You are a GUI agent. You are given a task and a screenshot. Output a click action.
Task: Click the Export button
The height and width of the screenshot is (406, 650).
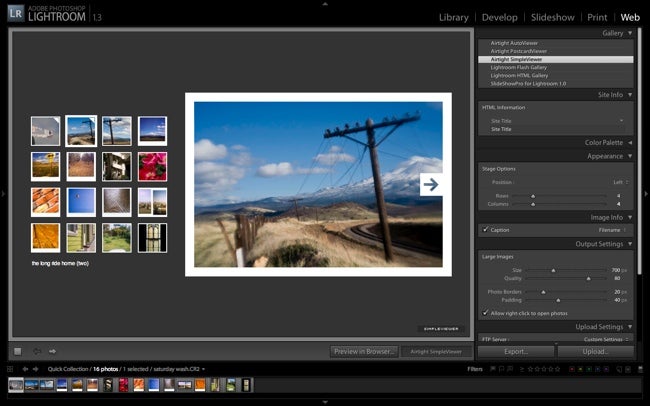pos(516,351)
